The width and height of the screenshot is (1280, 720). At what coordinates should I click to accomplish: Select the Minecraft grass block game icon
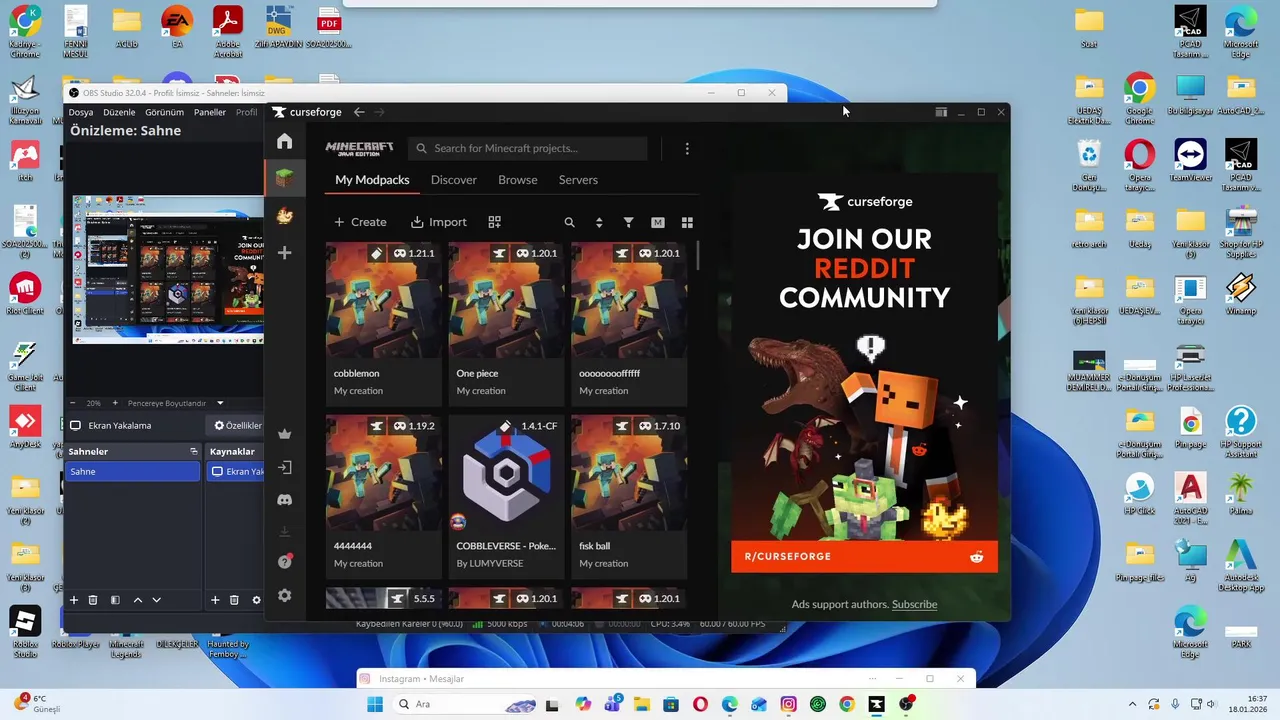click(x=285, y=178)
